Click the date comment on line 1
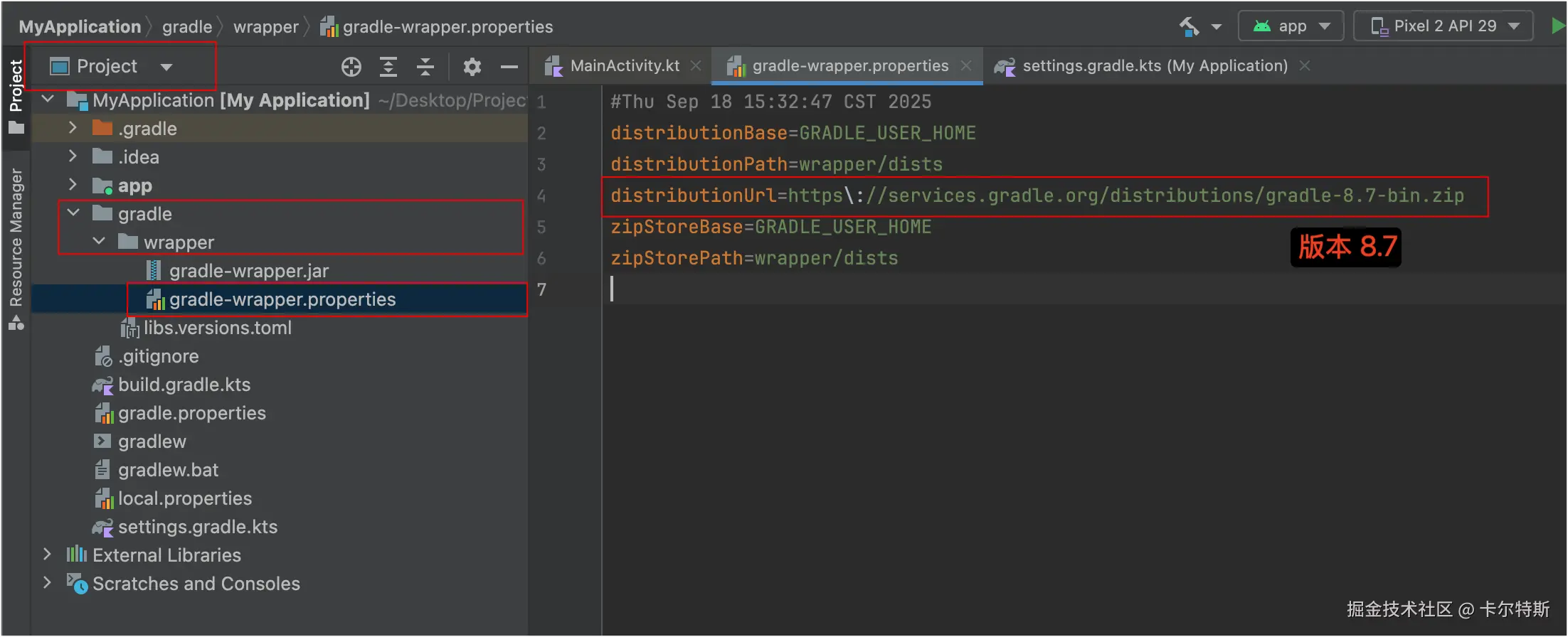Image resolution: width=1568 pixels, height=637 pixels. (771, 102)
